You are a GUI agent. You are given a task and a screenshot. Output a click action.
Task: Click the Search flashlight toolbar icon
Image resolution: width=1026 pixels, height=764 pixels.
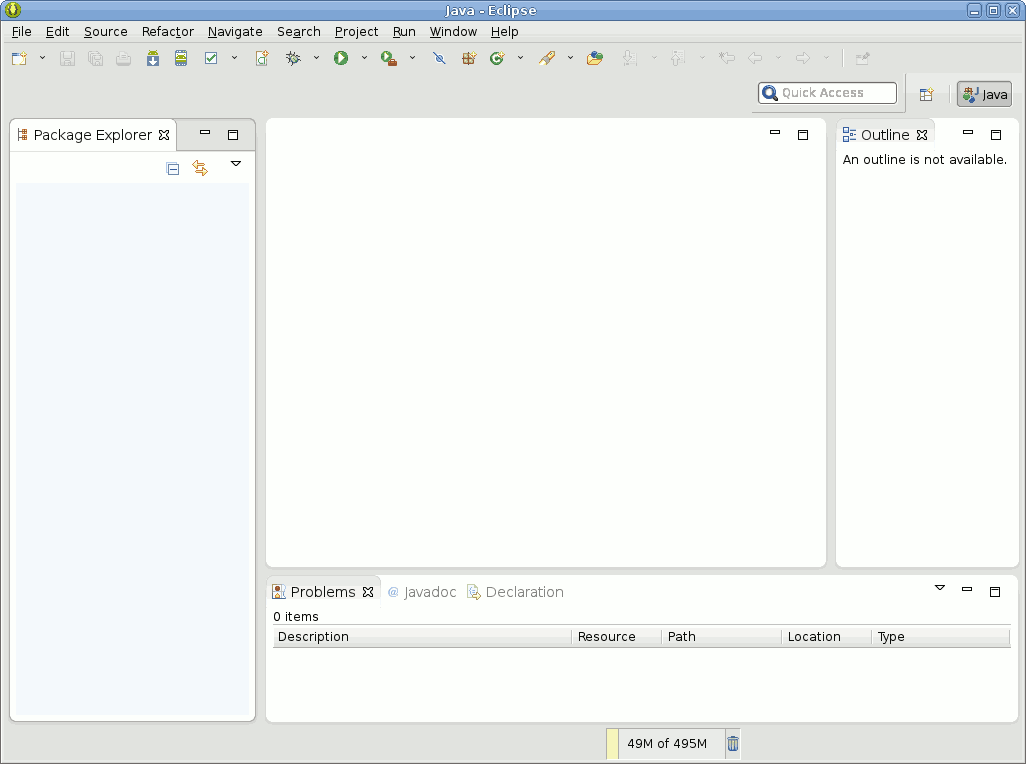(547, 58)
